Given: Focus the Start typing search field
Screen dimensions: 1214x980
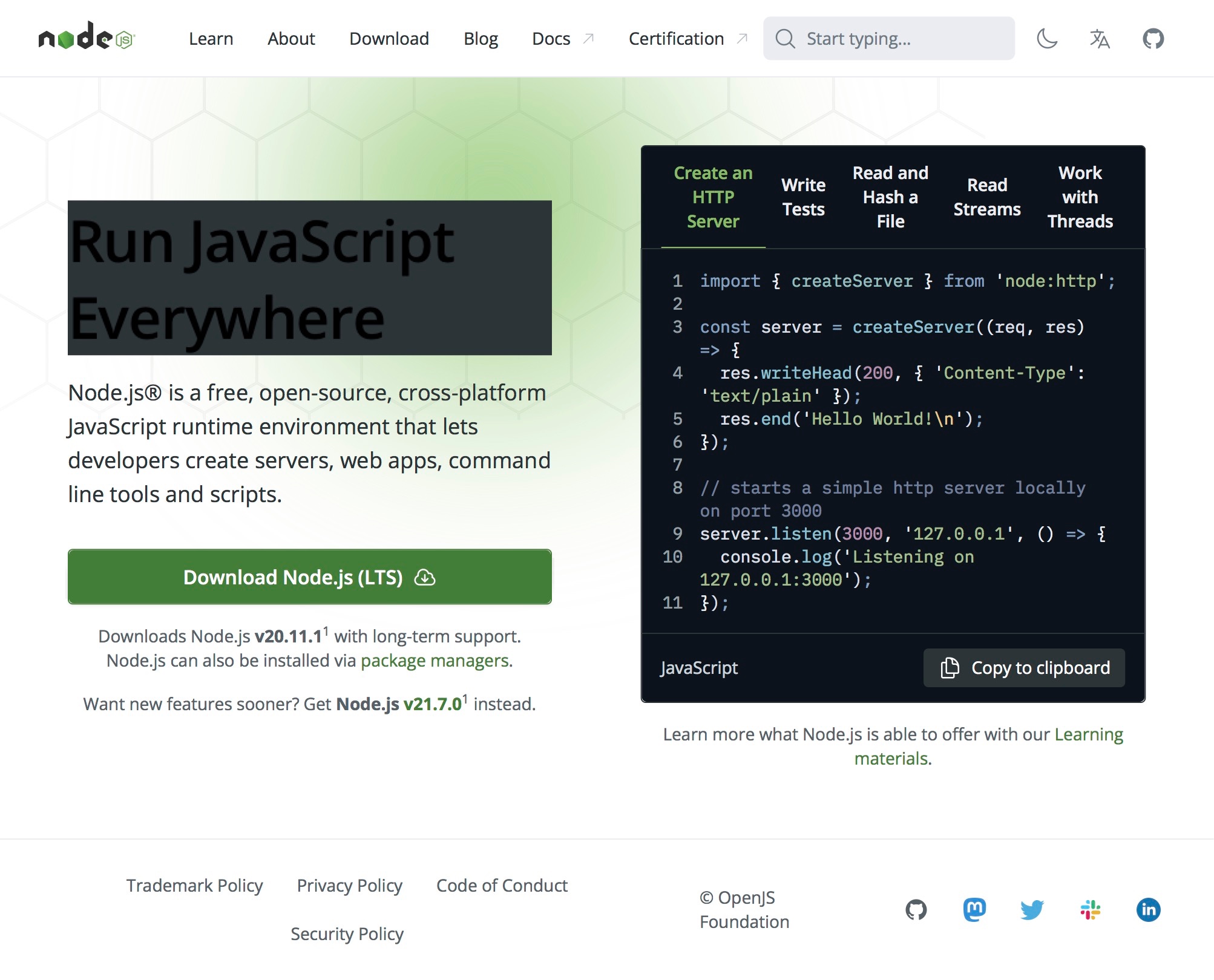Looking at the screenshot, I should (x=888, y=39).
